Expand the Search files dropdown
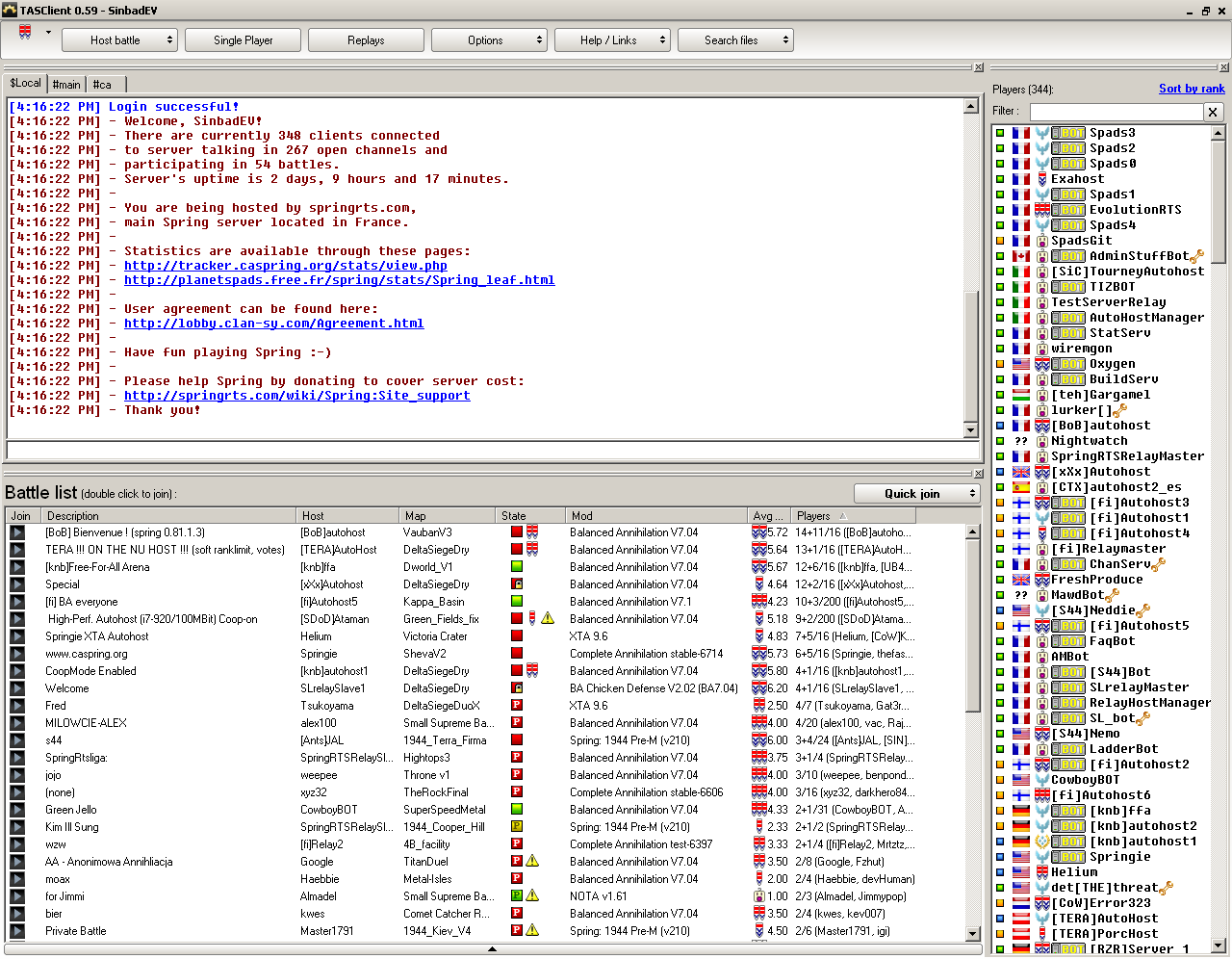 tap(735, 40)
